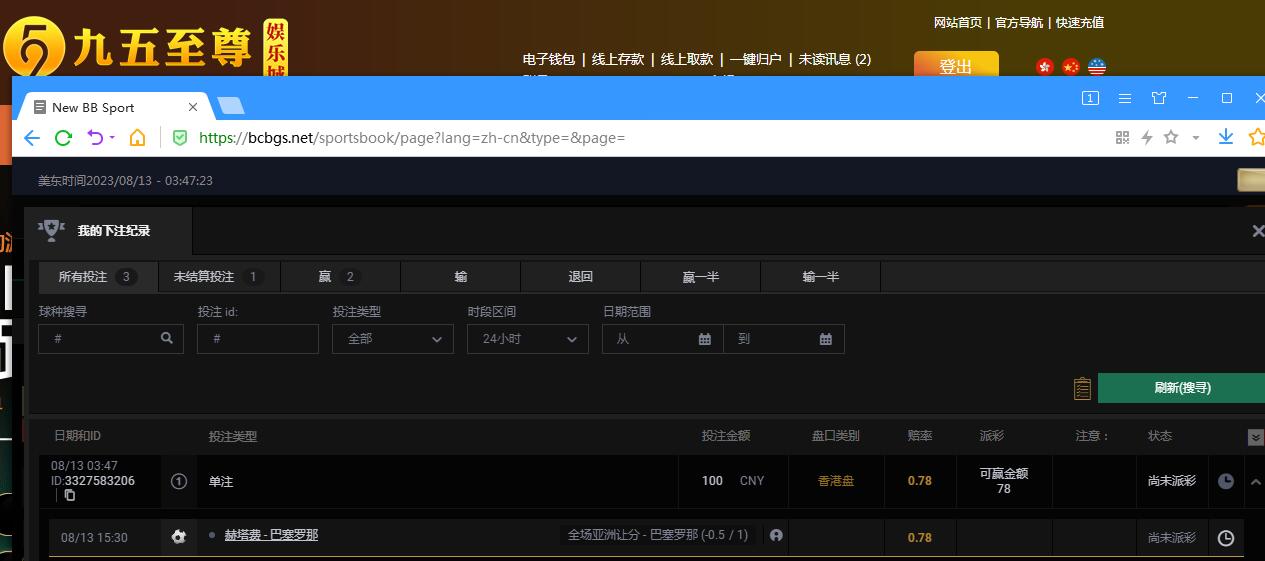Switch to the 所有投注 tab
Screen dimensions: 1265x561
pyautogui.click(x=98, y=277)
